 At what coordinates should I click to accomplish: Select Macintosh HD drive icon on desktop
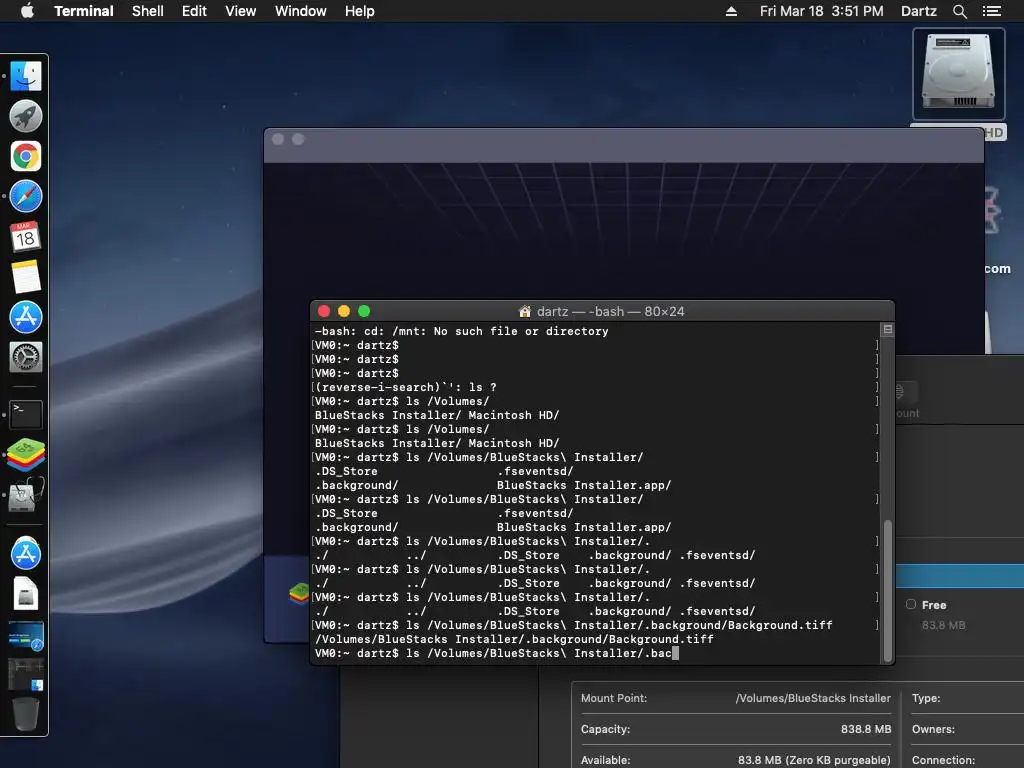pyautogui.click(x=958, y=74)
